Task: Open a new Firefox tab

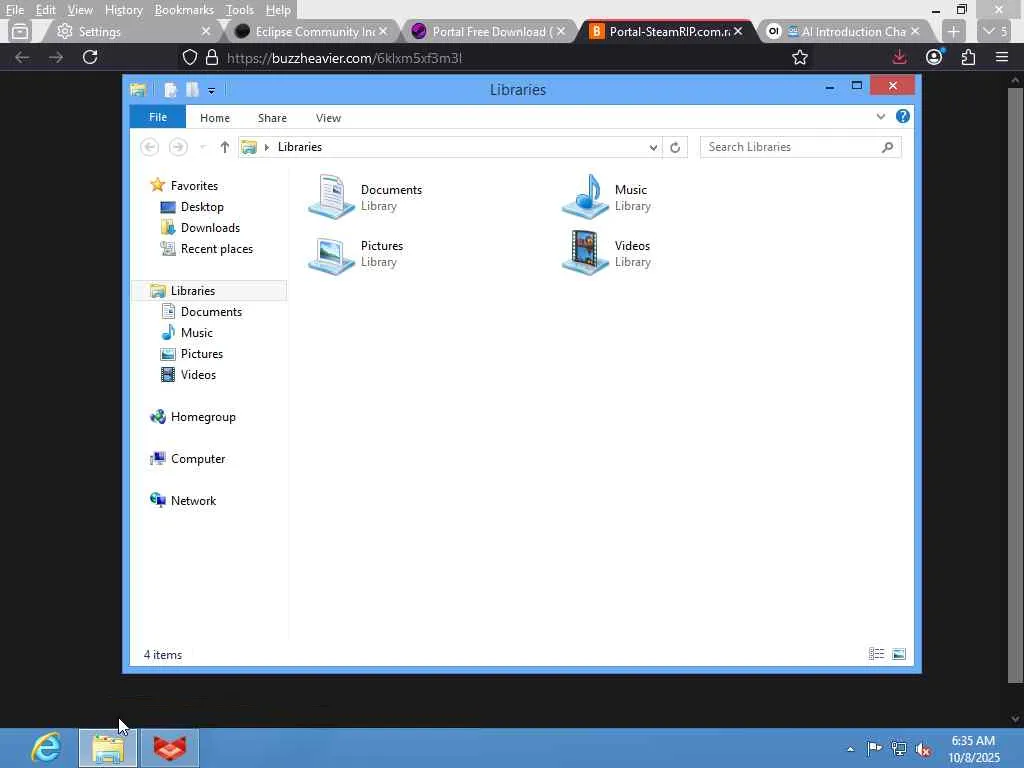Action: point(953,31)
